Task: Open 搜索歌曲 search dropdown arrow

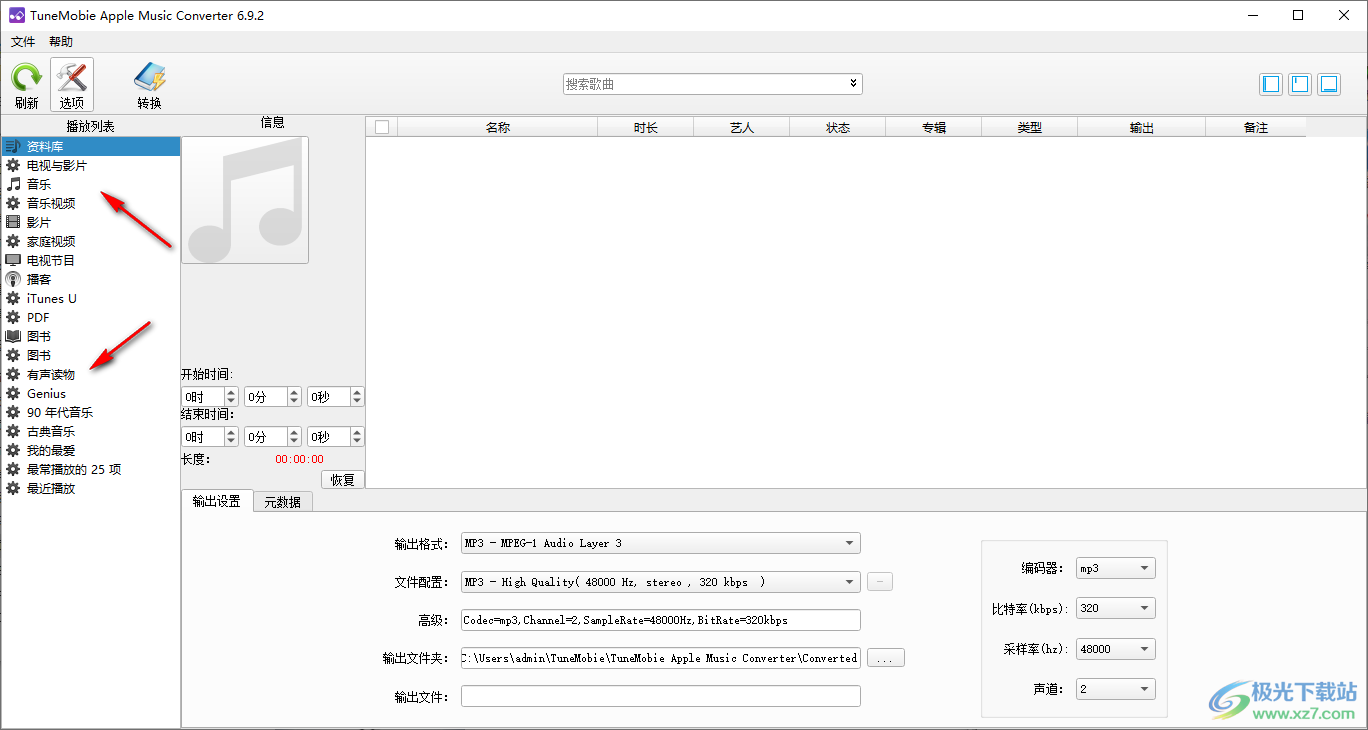Action: click(x=853, y=84)
